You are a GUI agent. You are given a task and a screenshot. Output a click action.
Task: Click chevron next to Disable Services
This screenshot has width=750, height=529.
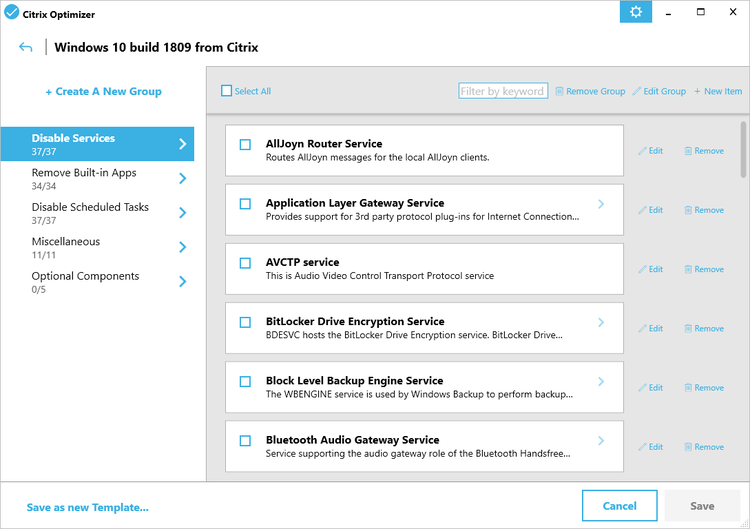pos(182,144)
